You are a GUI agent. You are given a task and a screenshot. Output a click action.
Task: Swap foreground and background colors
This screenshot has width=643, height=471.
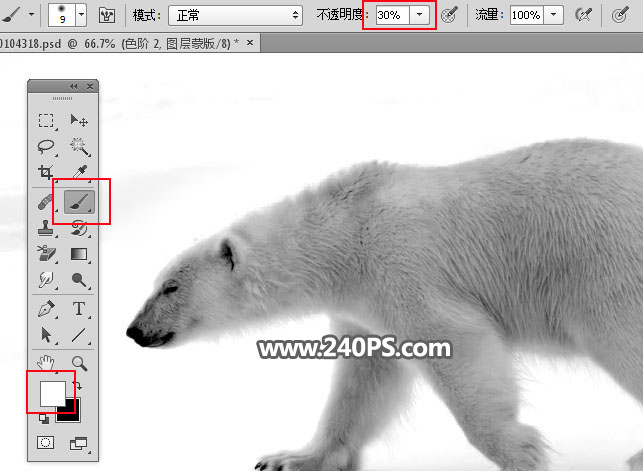pos(77,385)
